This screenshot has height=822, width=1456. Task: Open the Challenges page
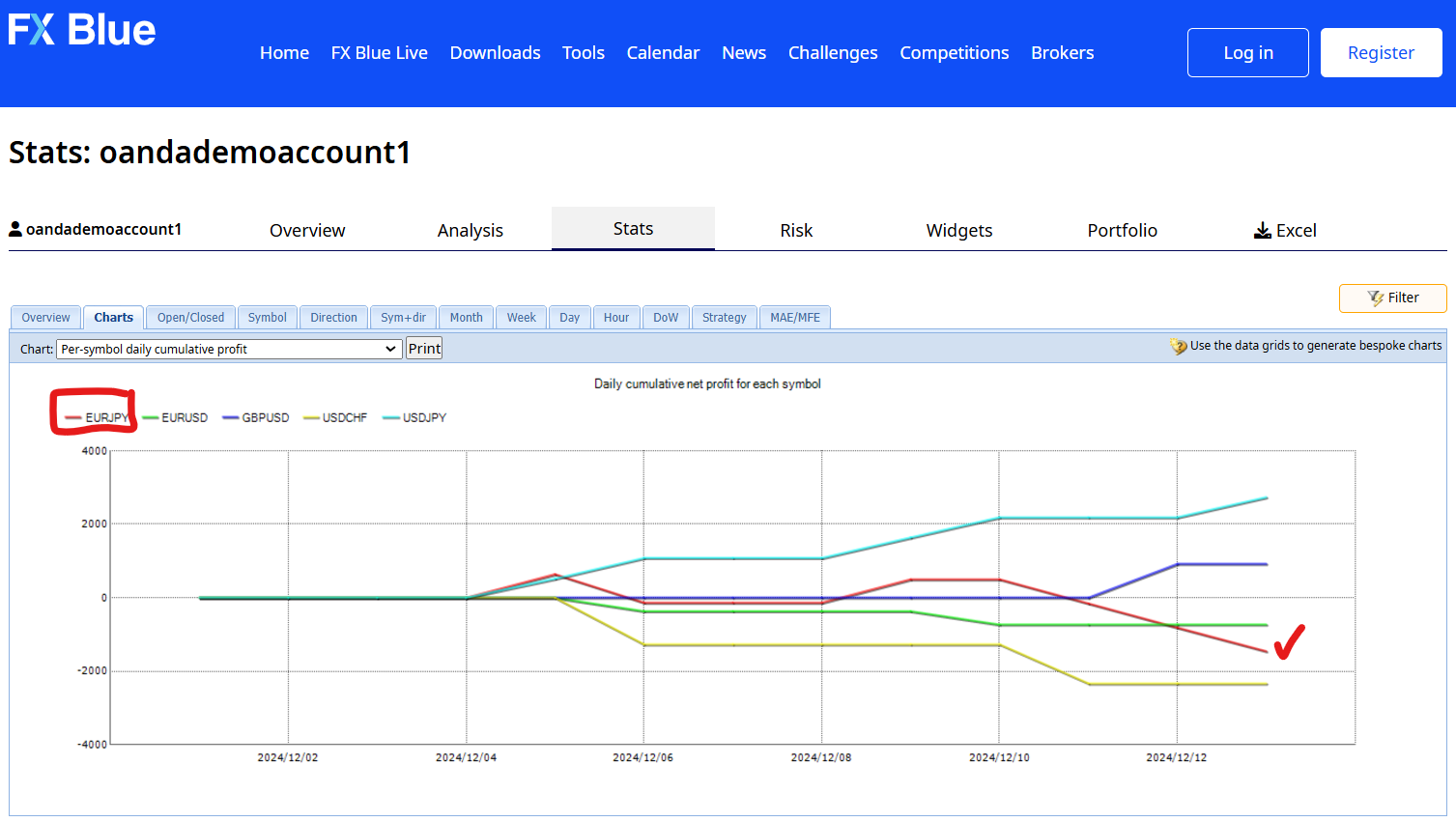[x=833, y=53]
